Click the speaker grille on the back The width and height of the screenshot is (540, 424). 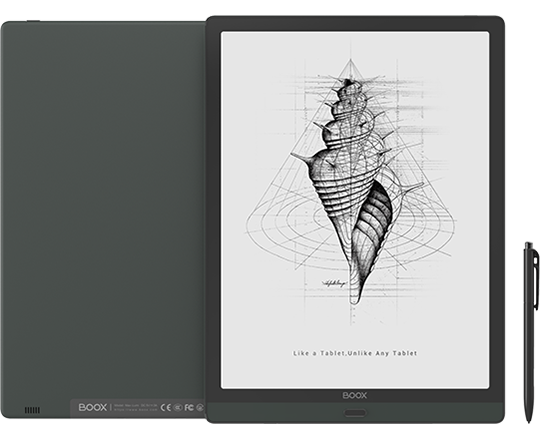pyautogui.click(x=32, y=410)
